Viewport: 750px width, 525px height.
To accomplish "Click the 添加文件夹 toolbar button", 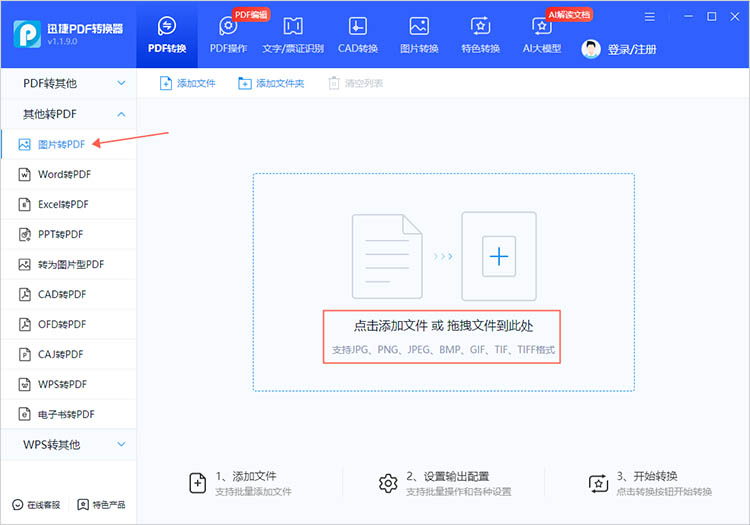I will click(271, 83).
